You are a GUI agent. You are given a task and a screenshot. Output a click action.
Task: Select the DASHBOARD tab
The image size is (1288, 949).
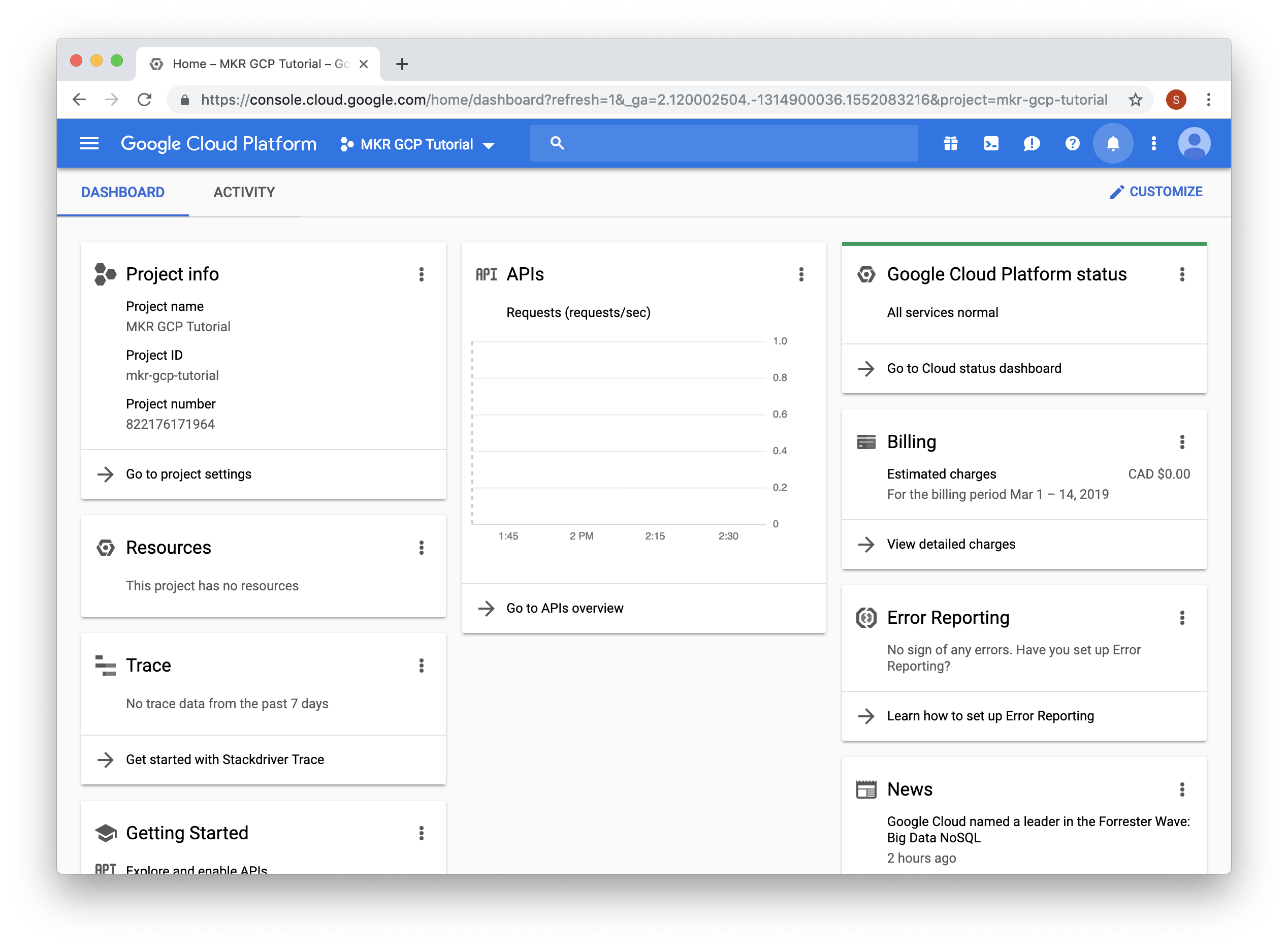(x=122, y=192)
